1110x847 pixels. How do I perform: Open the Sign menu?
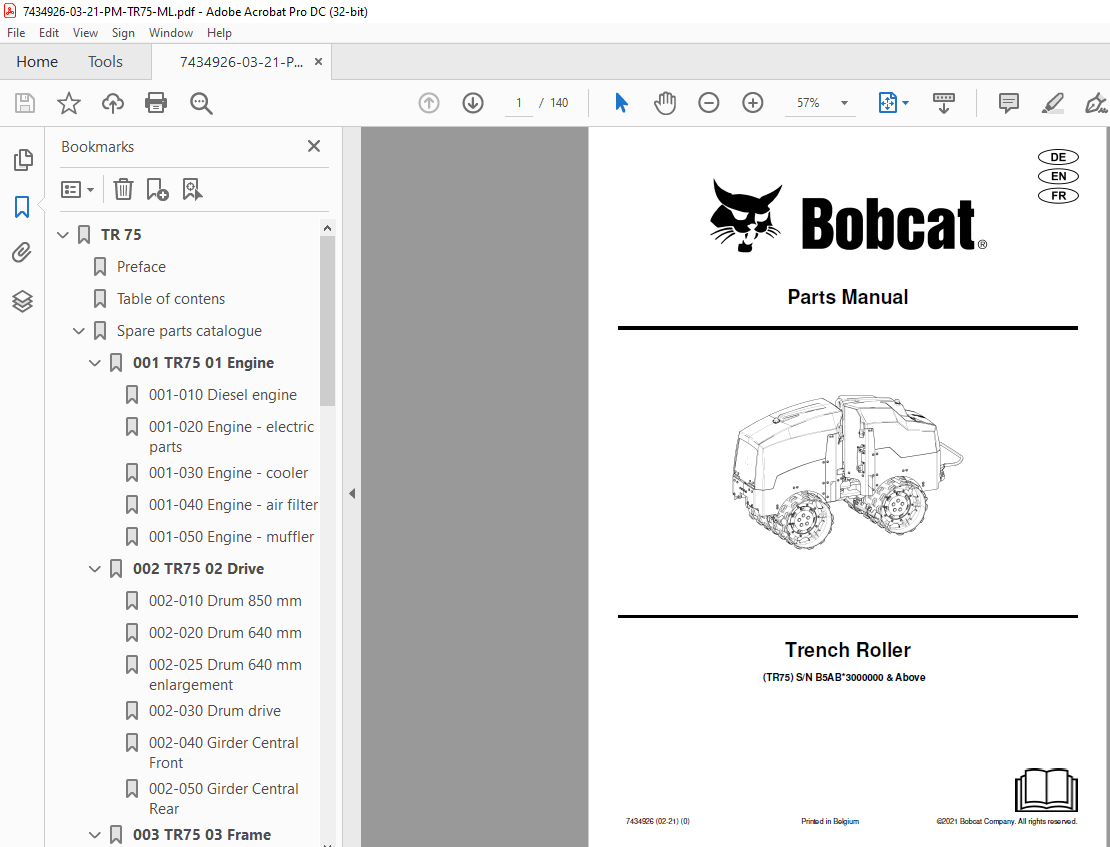(123, 33)
